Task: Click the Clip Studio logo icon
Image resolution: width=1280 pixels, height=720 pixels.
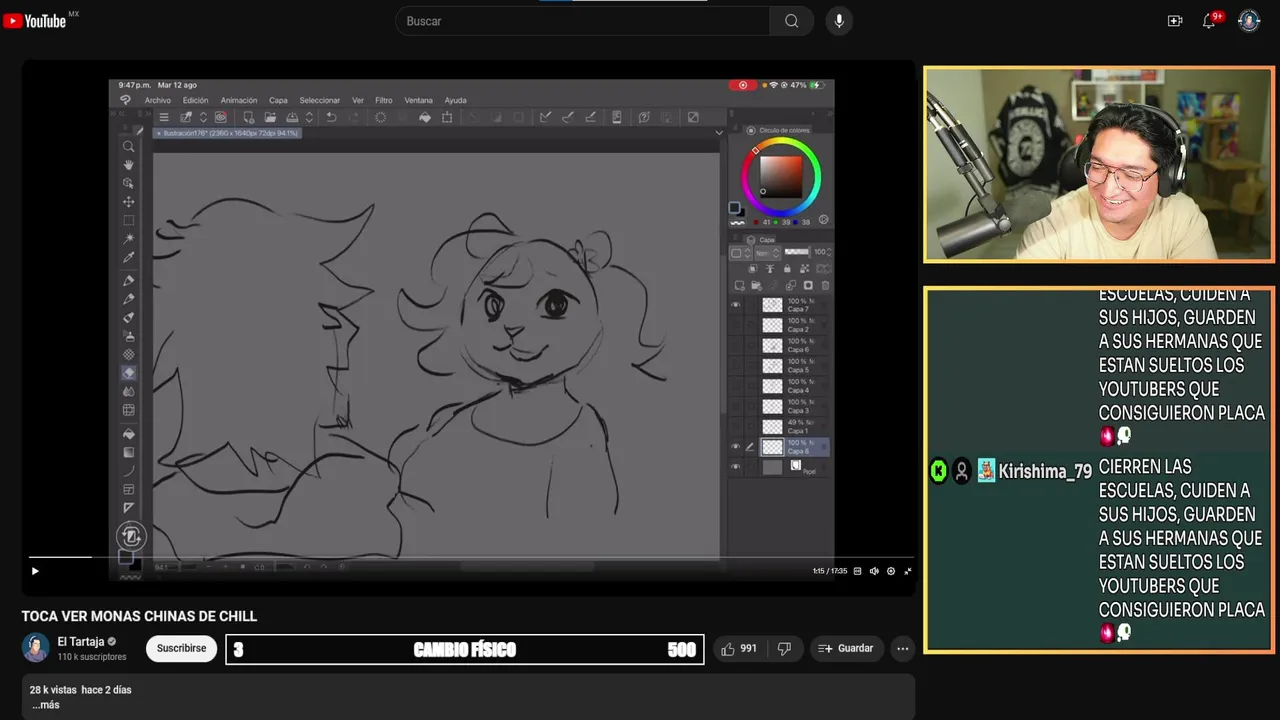Action: [x=125, y=100]
